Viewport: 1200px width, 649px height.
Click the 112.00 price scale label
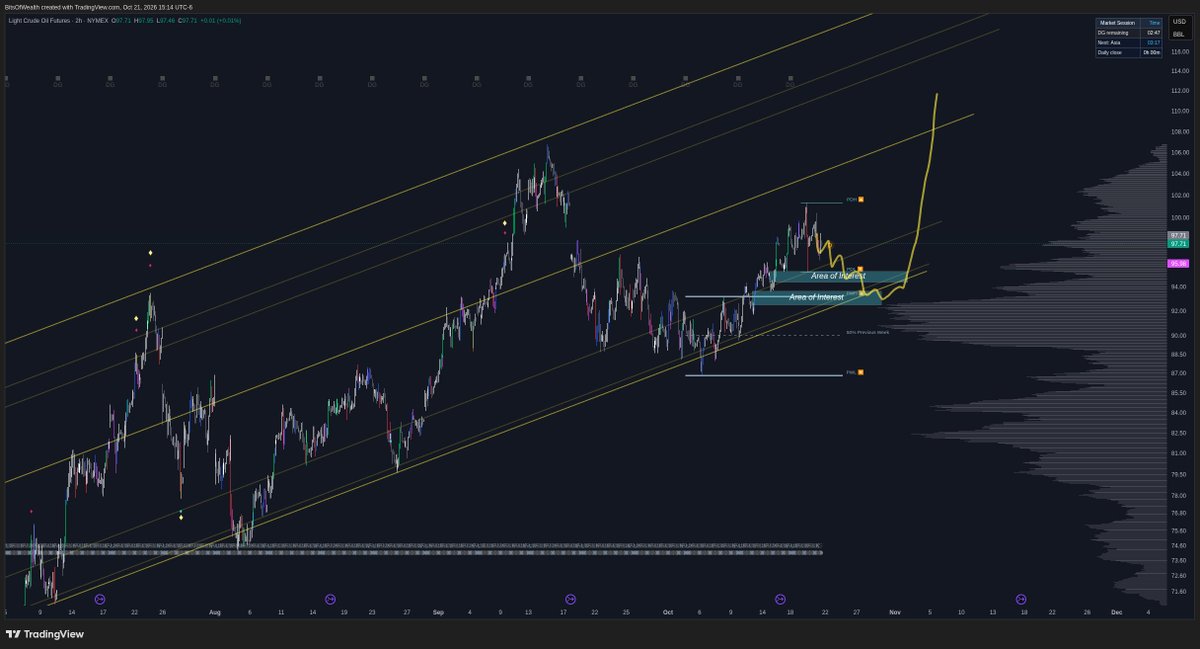pos(1179,90)
